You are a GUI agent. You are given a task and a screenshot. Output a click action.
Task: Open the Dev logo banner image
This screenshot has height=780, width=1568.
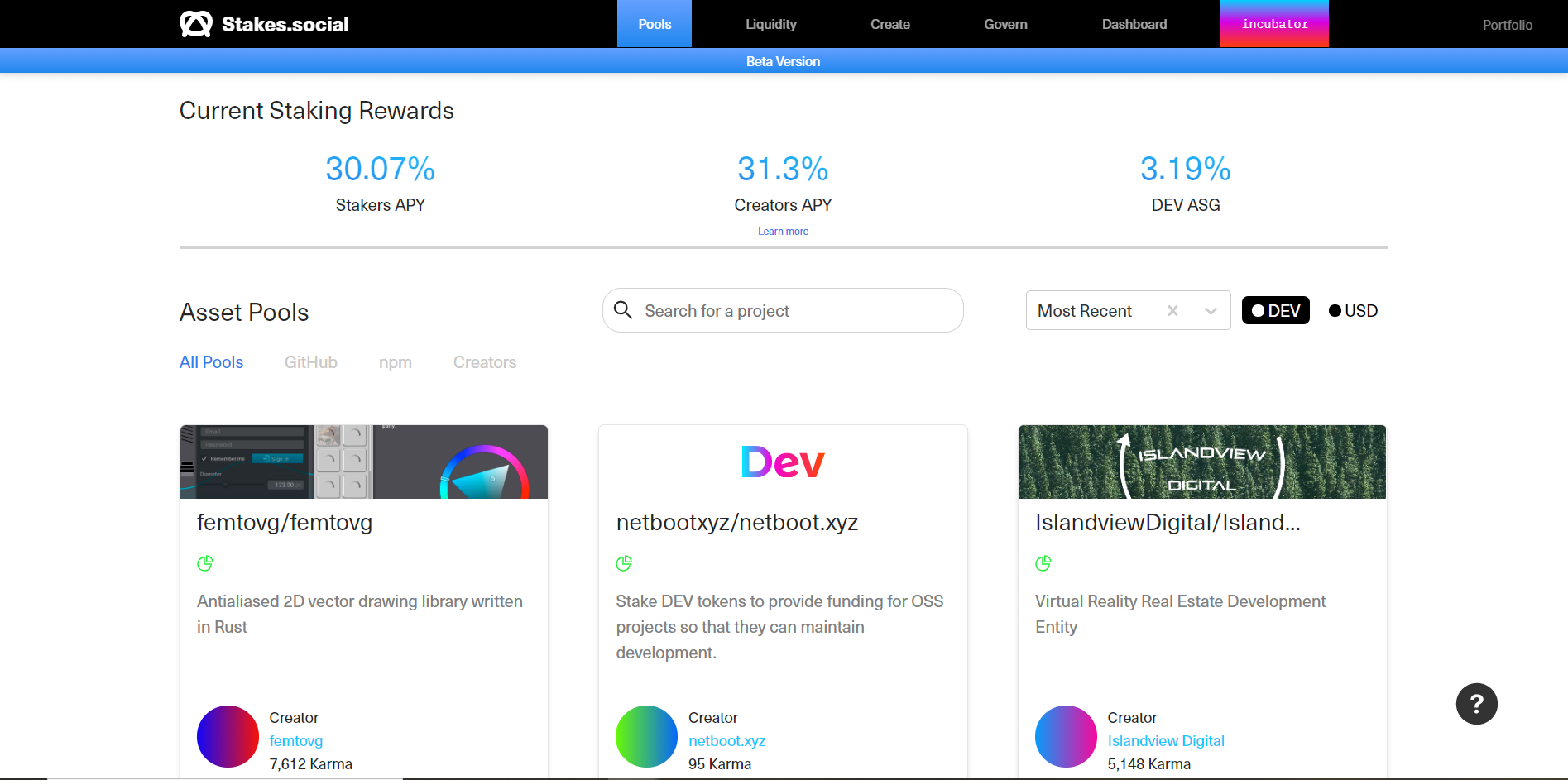click(x=783, y=462)
